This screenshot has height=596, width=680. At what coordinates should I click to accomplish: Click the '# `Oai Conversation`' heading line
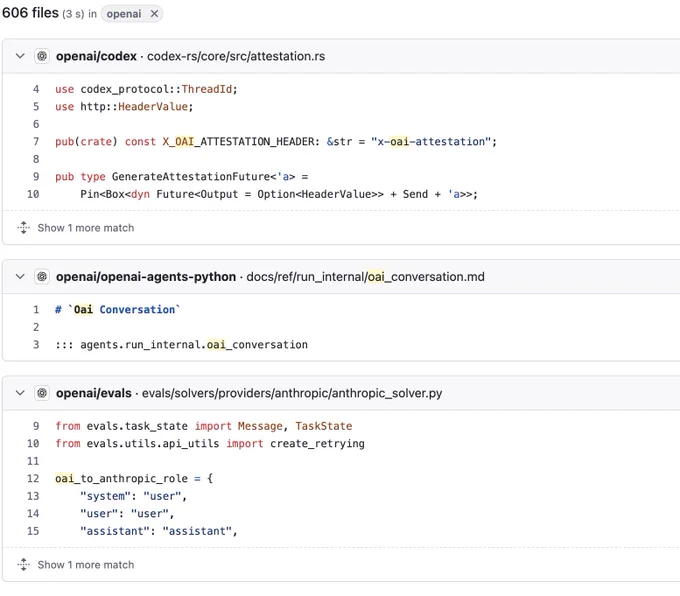coord(118,310)
